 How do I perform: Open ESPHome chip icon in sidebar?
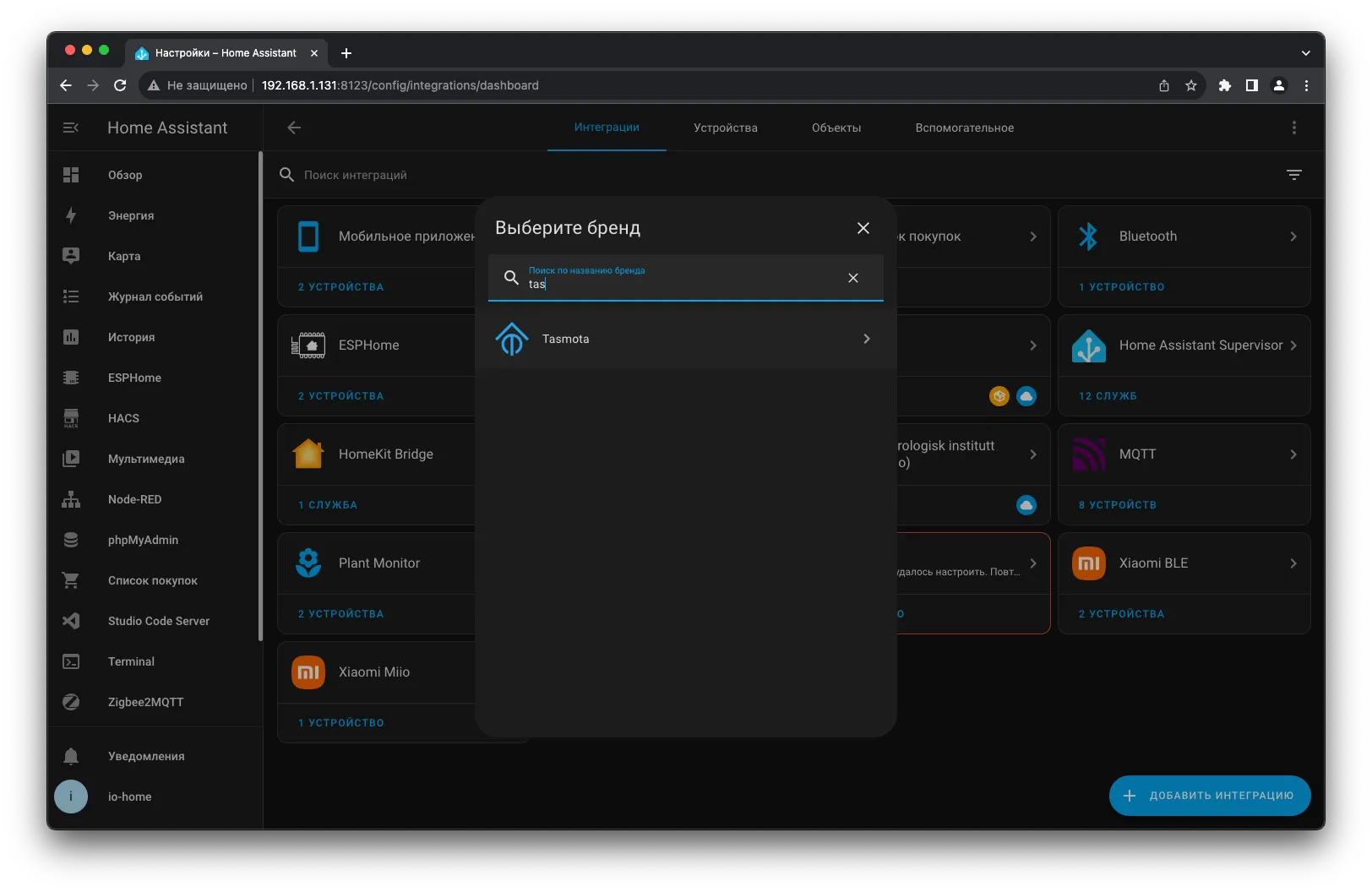pyautogui.click(x=71, y=378)
